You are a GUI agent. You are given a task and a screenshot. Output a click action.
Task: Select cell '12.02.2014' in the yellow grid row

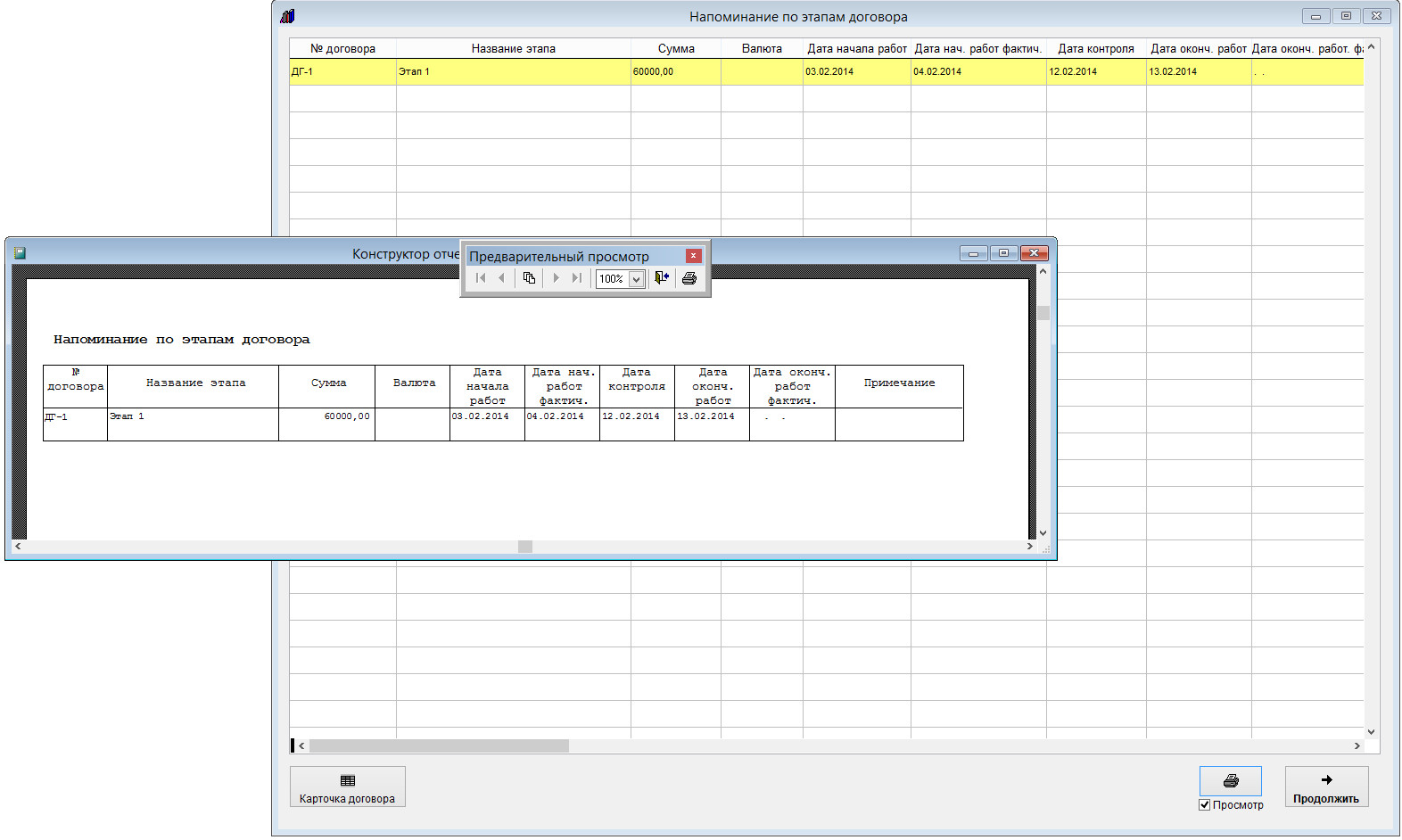click(x=1096, y=72)
